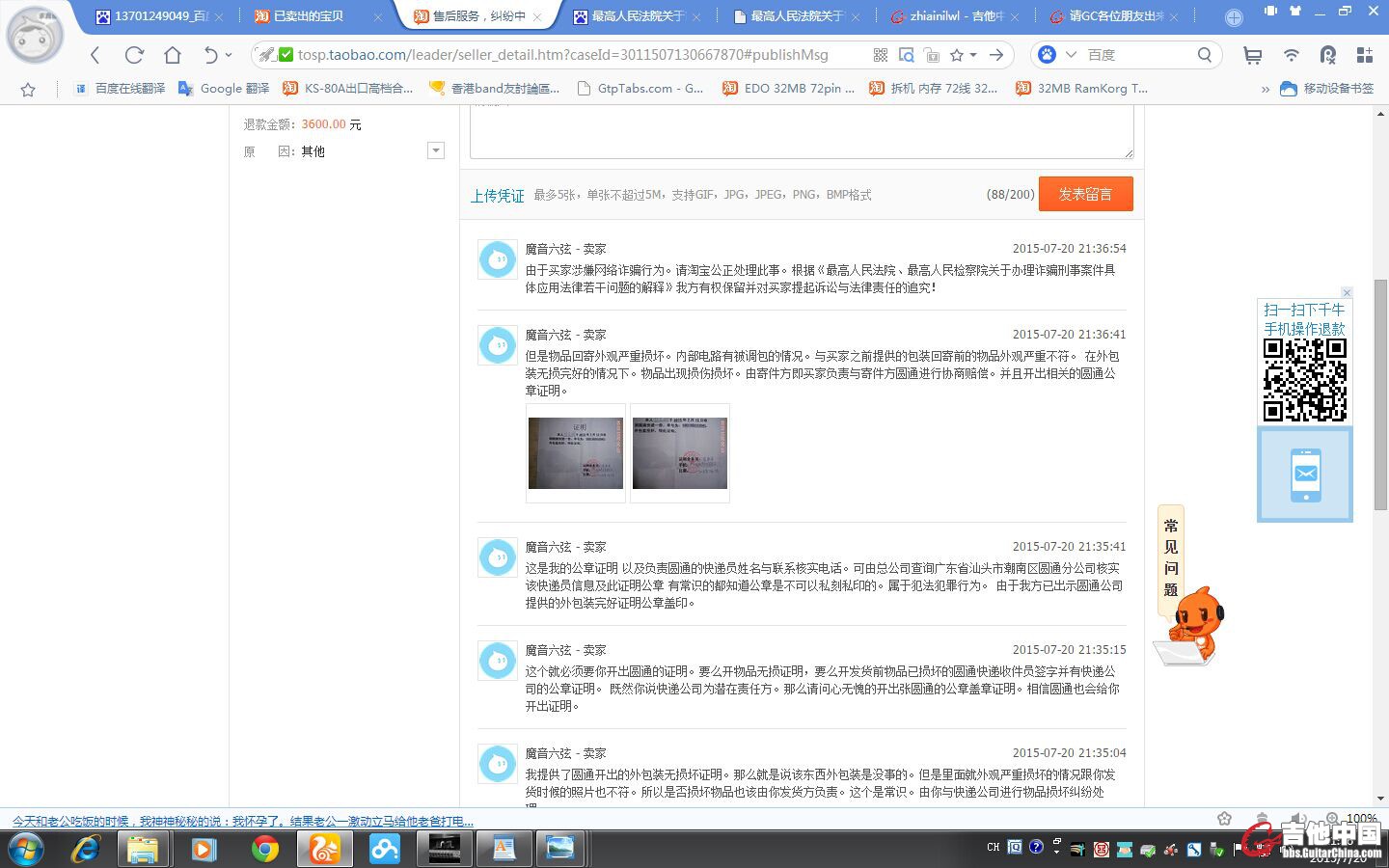The image size is (1389, 868).
Task: Click the browser back arrow button
Action: (95, 55)
